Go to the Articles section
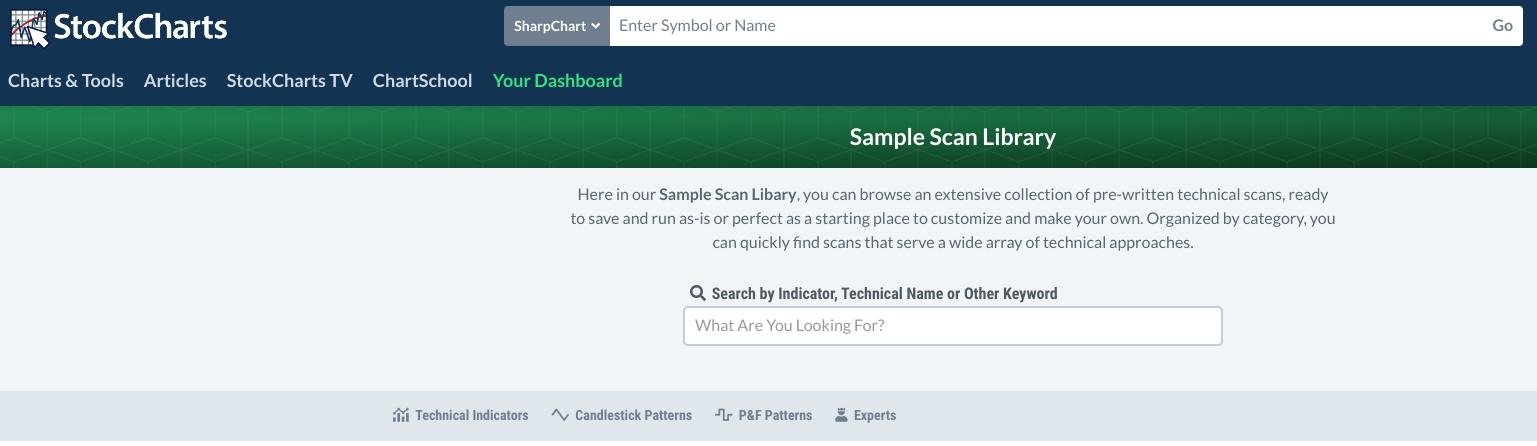 coord(175,81)
